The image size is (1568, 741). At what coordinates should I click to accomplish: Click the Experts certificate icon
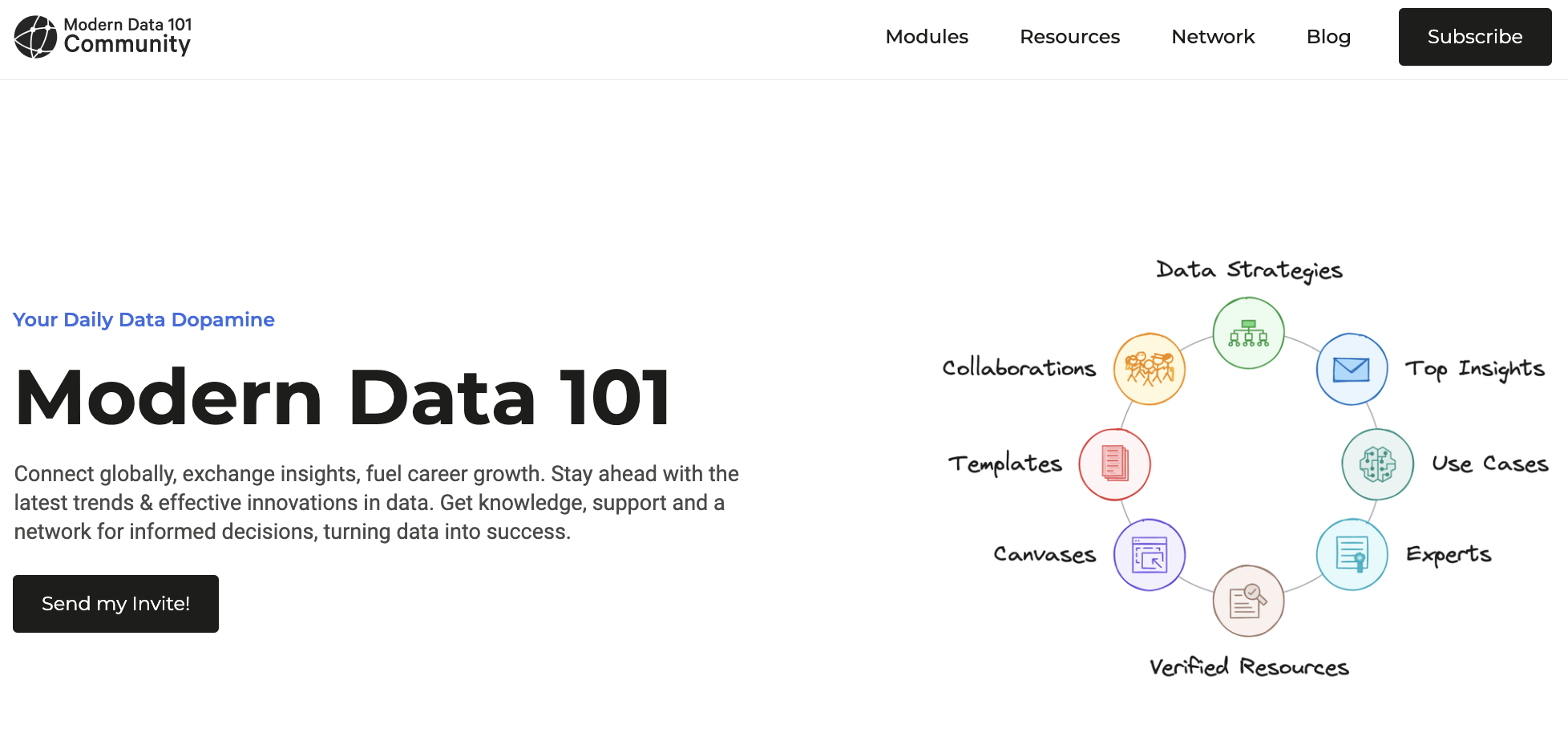coord(1352,554)
